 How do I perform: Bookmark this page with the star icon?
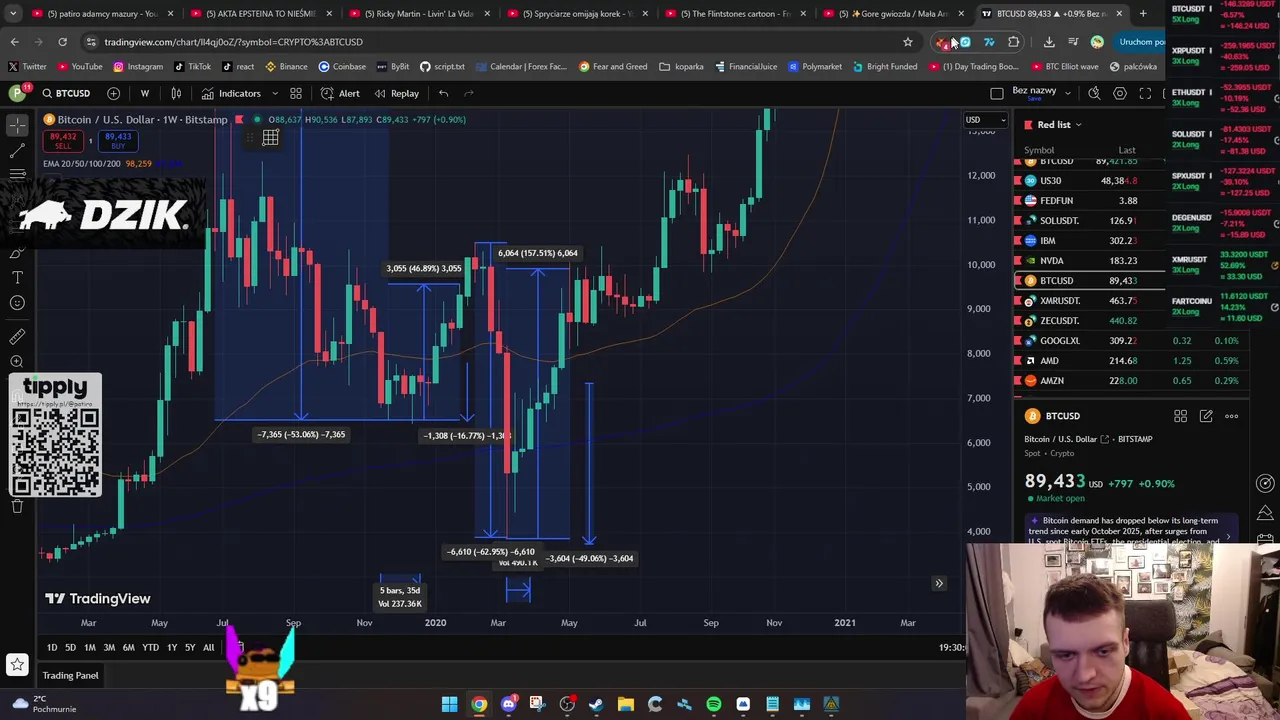(908, 42)
